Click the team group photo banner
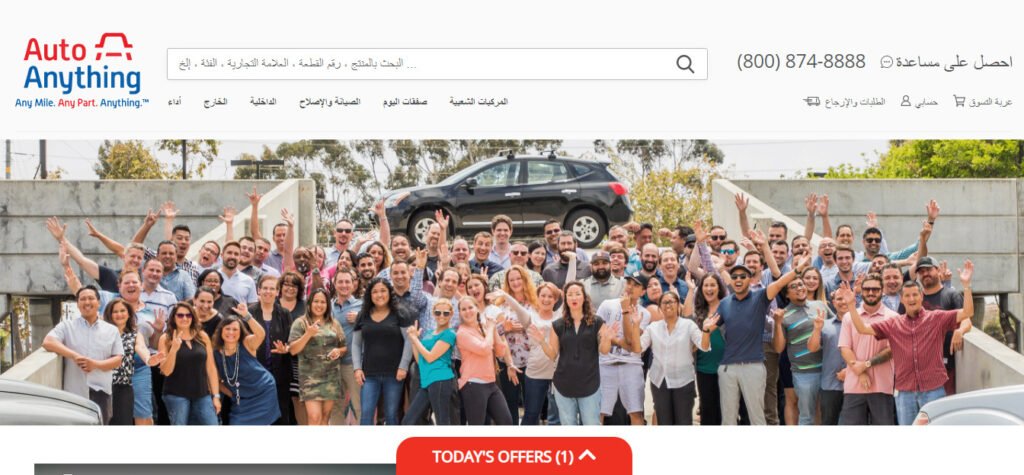This screenshot has height=475, width=1024. coord(512,282)
